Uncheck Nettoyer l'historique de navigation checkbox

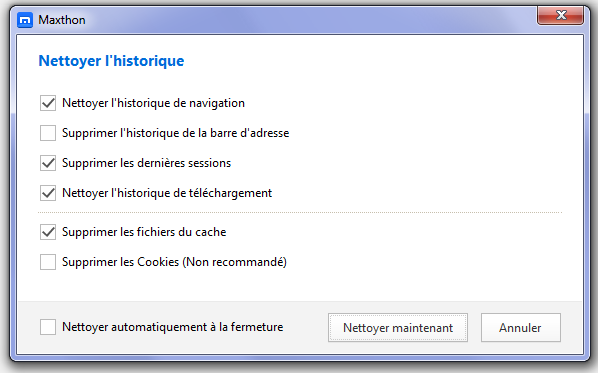[x=48, y=103]
